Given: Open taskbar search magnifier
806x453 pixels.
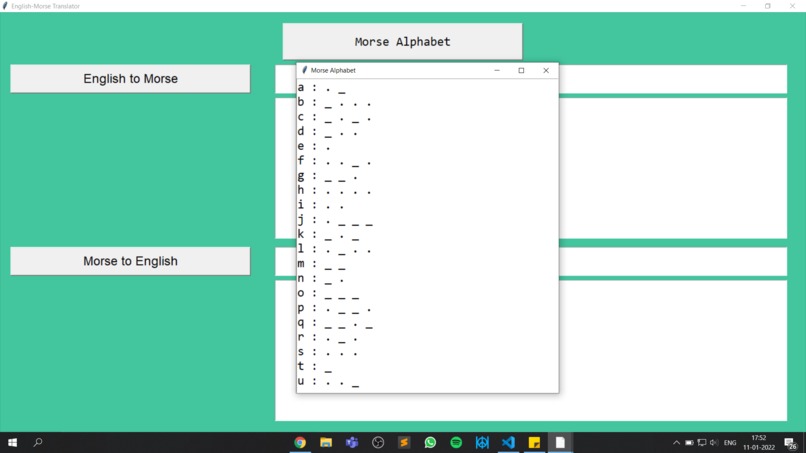Looking at the screenshot, I should click(x=38, y=442).
